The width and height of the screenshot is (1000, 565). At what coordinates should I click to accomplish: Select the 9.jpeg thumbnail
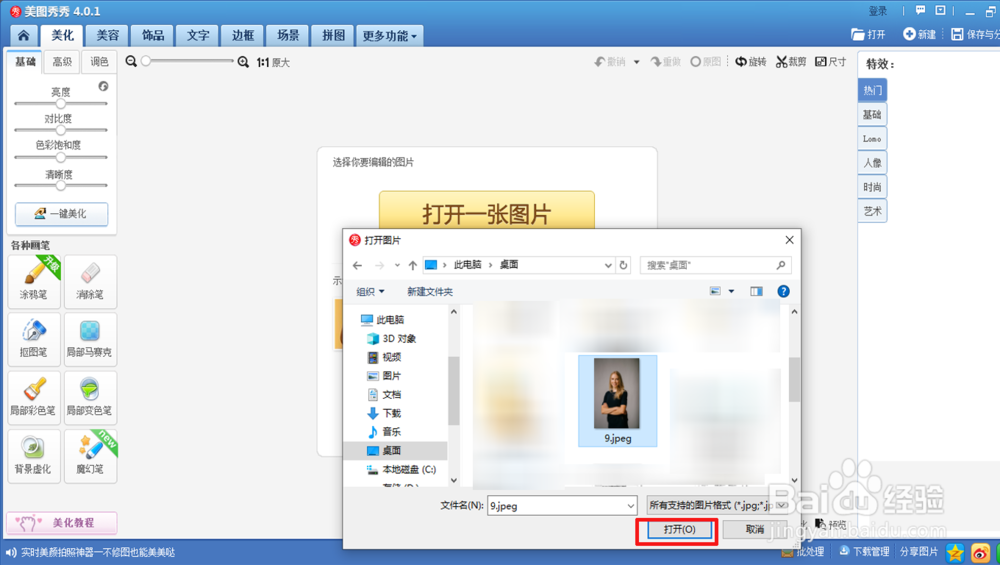(617, 400)
